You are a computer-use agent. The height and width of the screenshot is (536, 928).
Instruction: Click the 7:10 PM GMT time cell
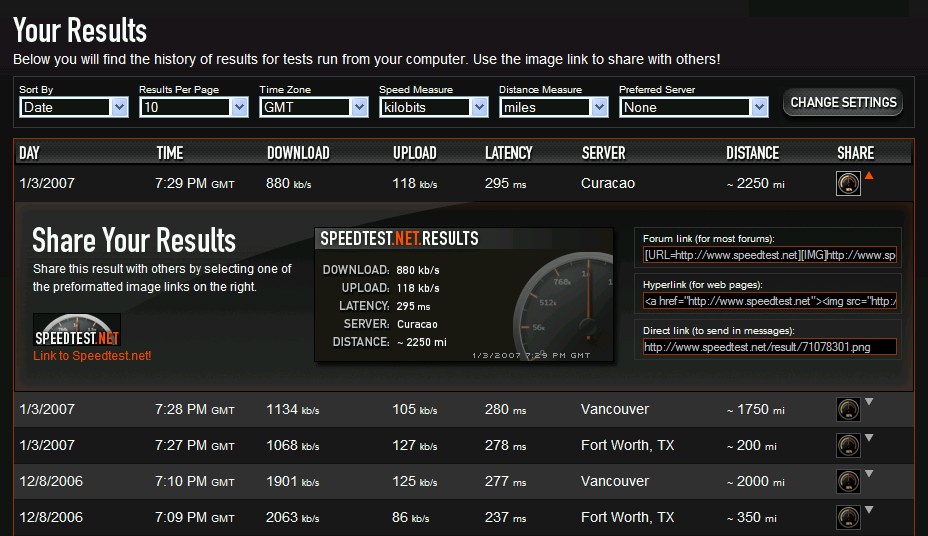(195, 482)
